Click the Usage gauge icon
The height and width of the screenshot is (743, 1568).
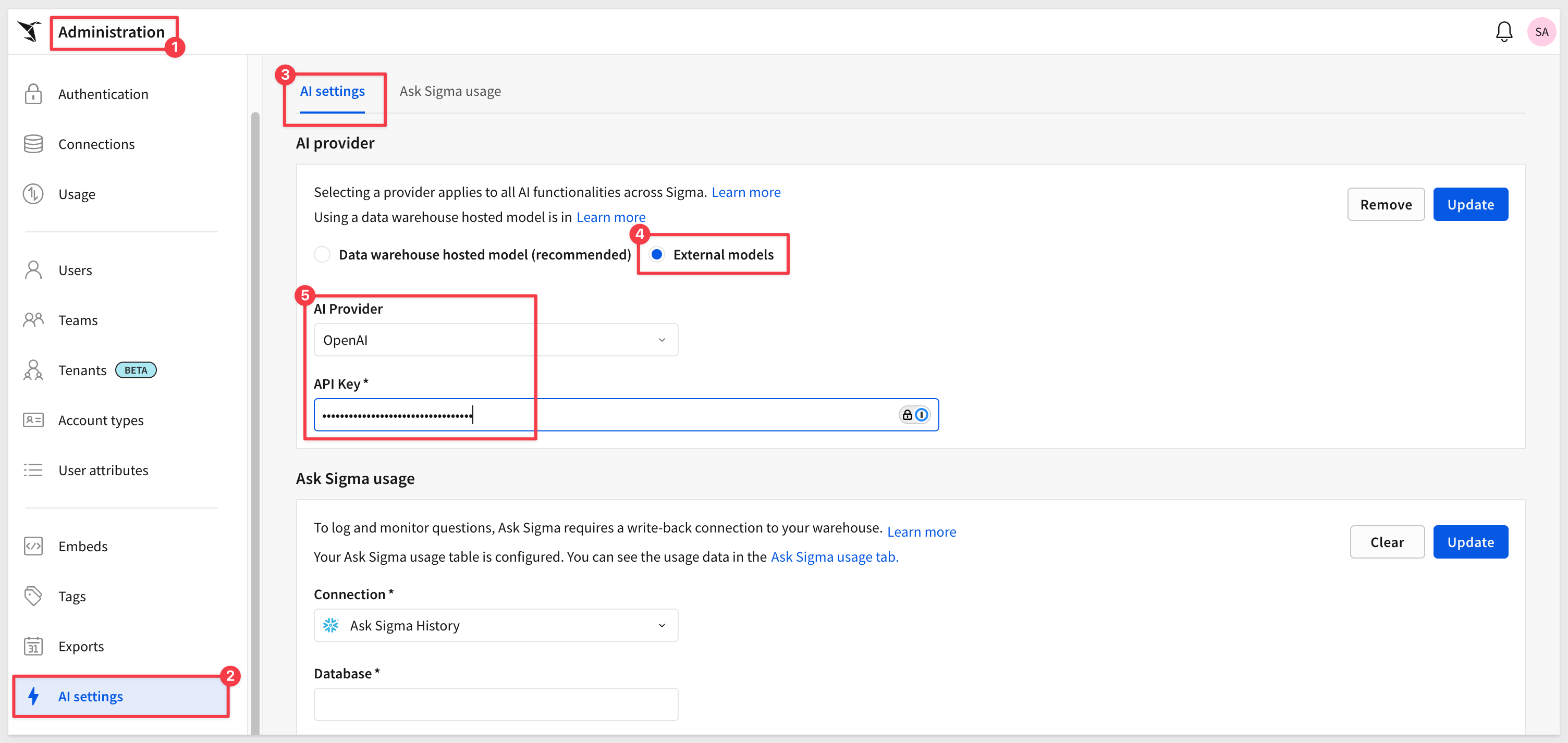tap(33, 194)
